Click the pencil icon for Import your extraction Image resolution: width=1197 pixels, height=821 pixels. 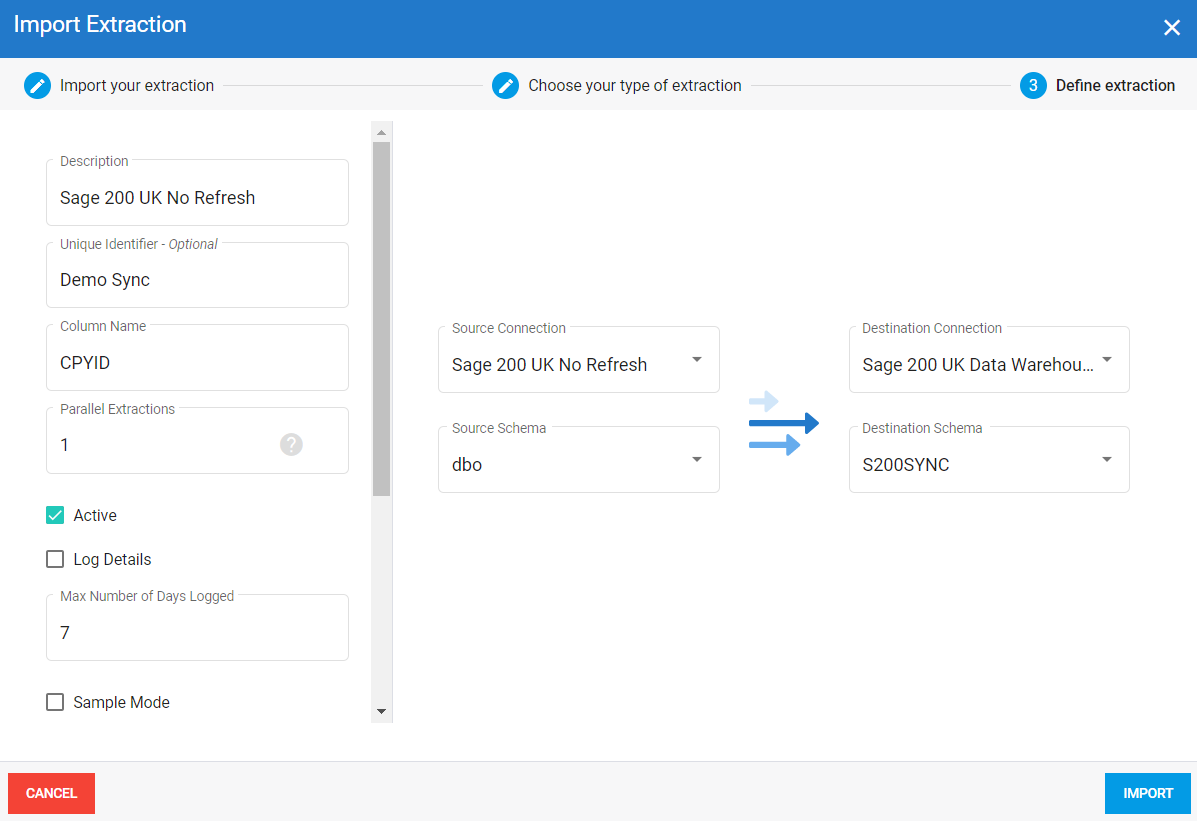pos(37,85)
